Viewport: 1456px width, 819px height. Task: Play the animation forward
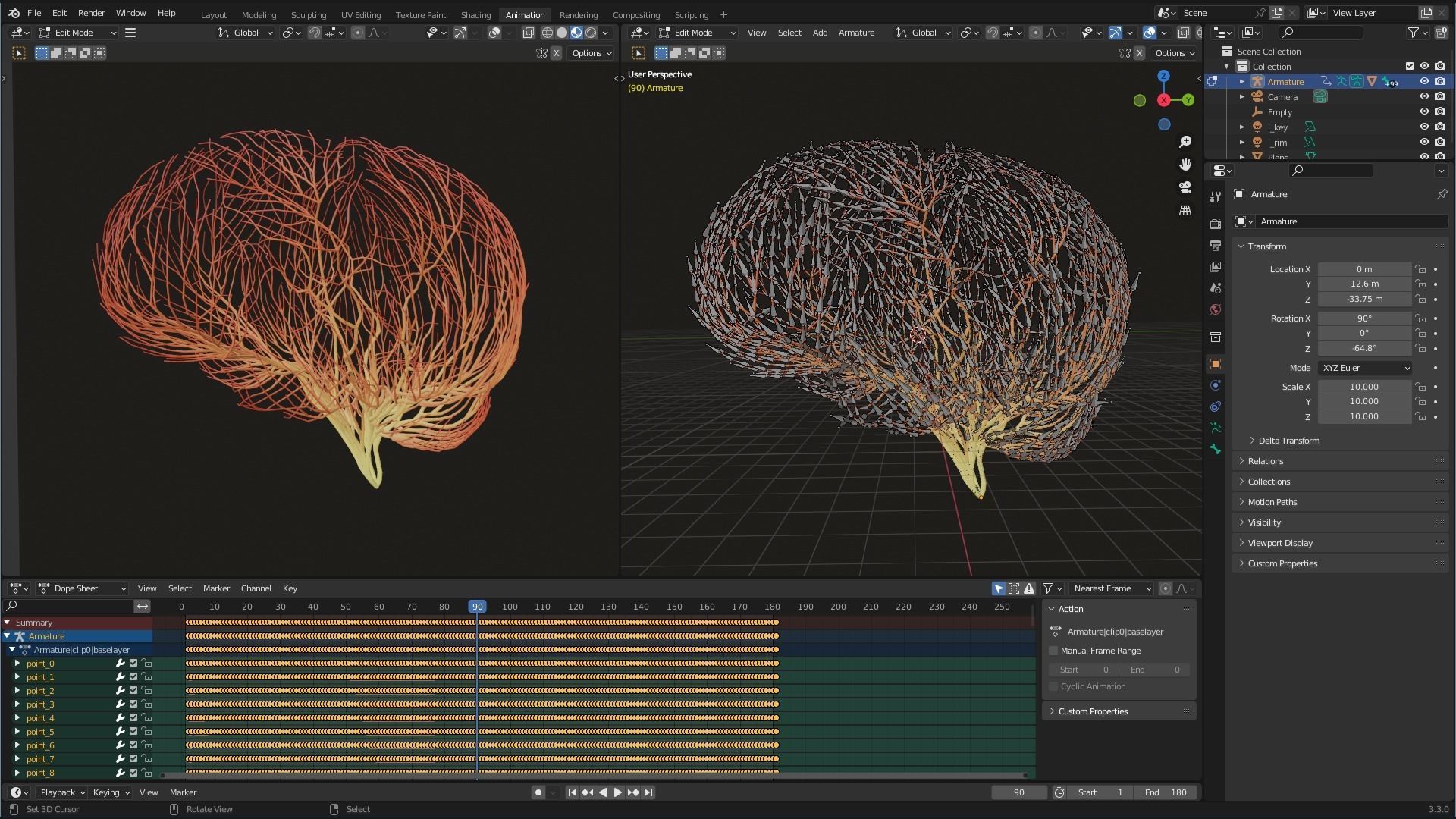point(618,792)
